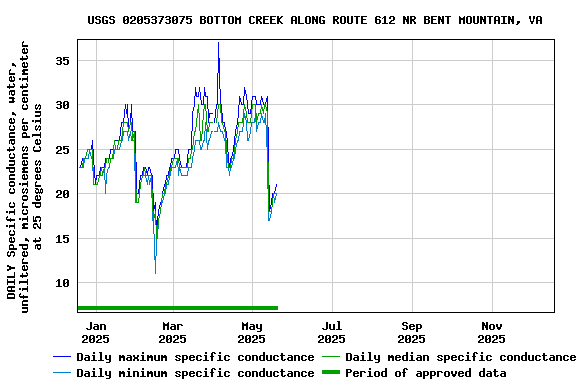This screenshot has height=384, width=576.
Task: Click the chart title mentioning BOTTOM CREEK
Action: 315,20
